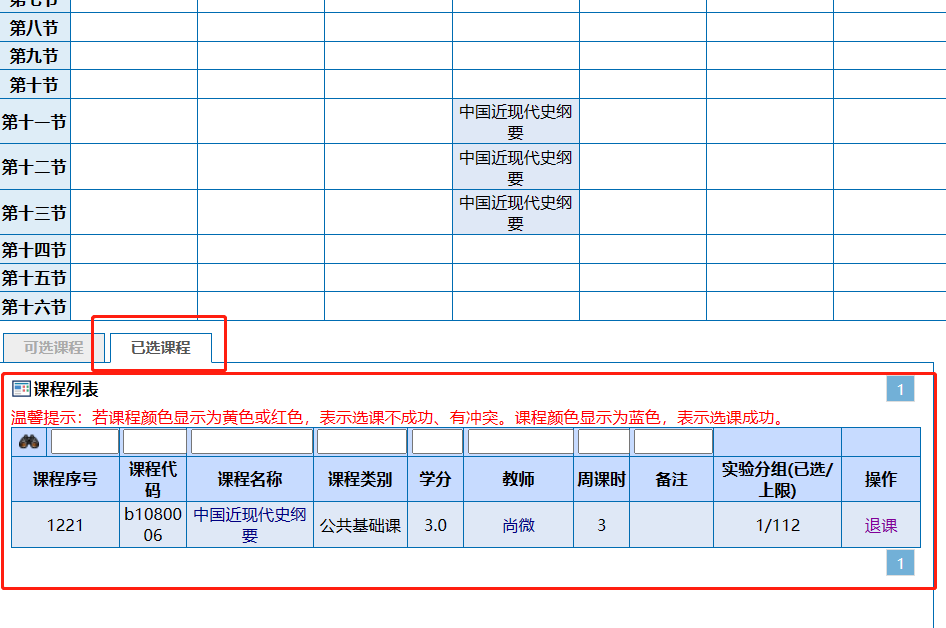
Task: Click the 公共基础课 category cell
Action: (360, 525)
